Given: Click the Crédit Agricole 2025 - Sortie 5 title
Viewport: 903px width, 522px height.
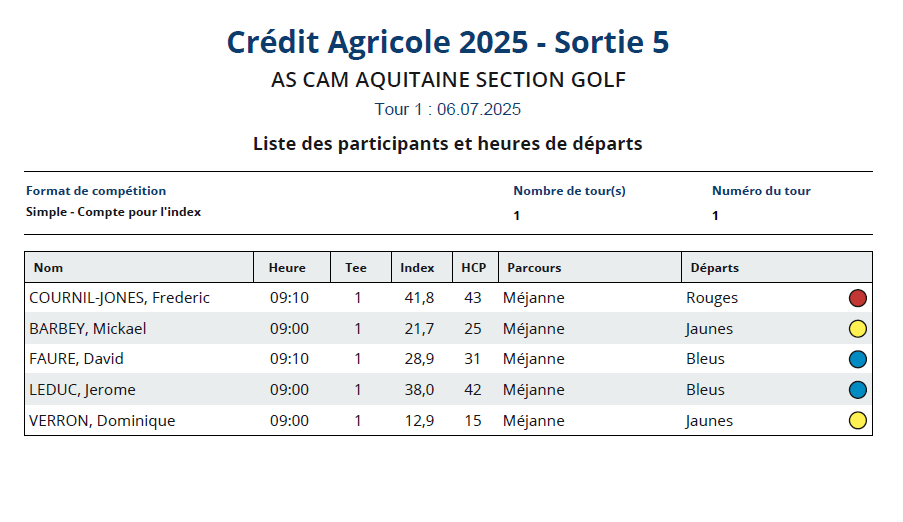Looking at the screenshot, I should click(x=447, y=42).
